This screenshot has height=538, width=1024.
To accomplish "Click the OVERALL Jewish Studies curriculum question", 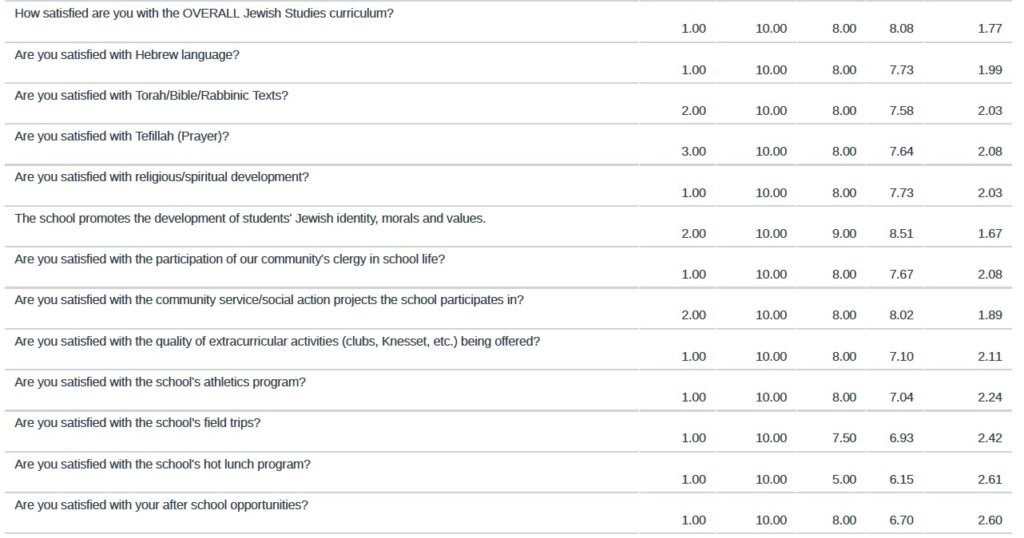I will (204, 13).
